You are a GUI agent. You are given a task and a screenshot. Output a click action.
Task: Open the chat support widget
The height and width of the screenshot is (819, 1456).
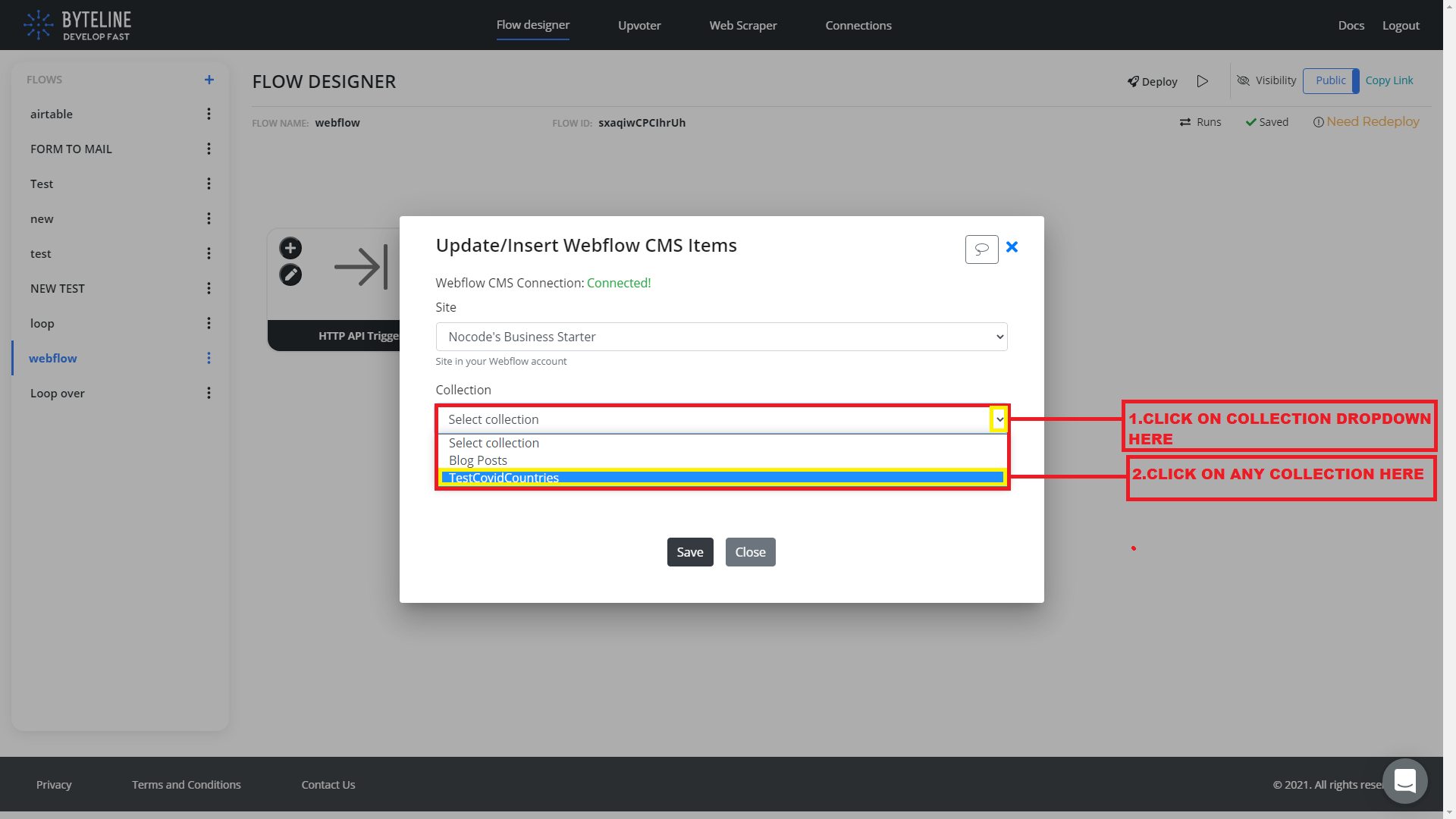click(1404, 780)
